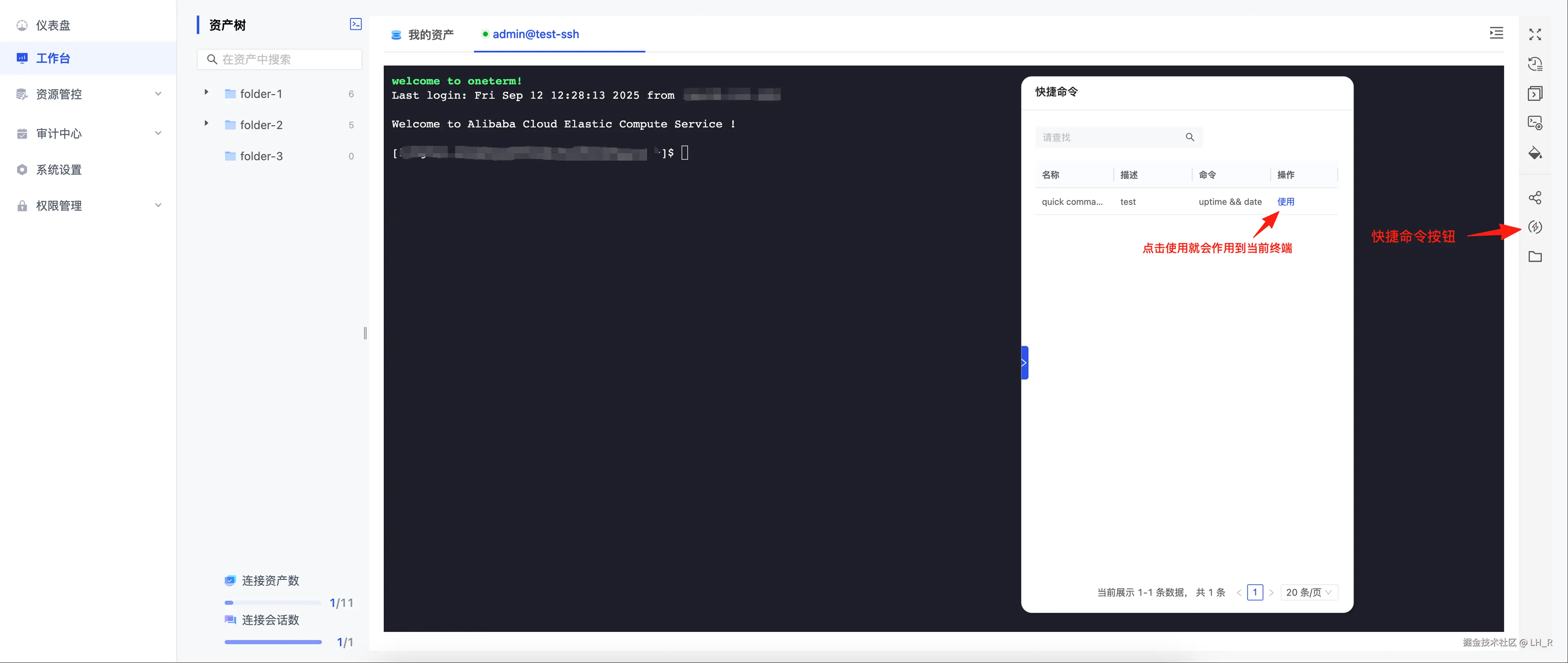Expand the folder-2 tree node
The image size is (1568, 663).
pyautogui.click(x=207, y=123)
